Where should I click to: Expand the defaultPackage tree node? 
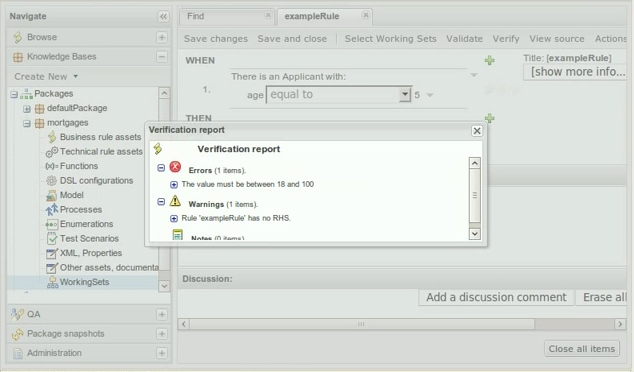click(27, 109)
